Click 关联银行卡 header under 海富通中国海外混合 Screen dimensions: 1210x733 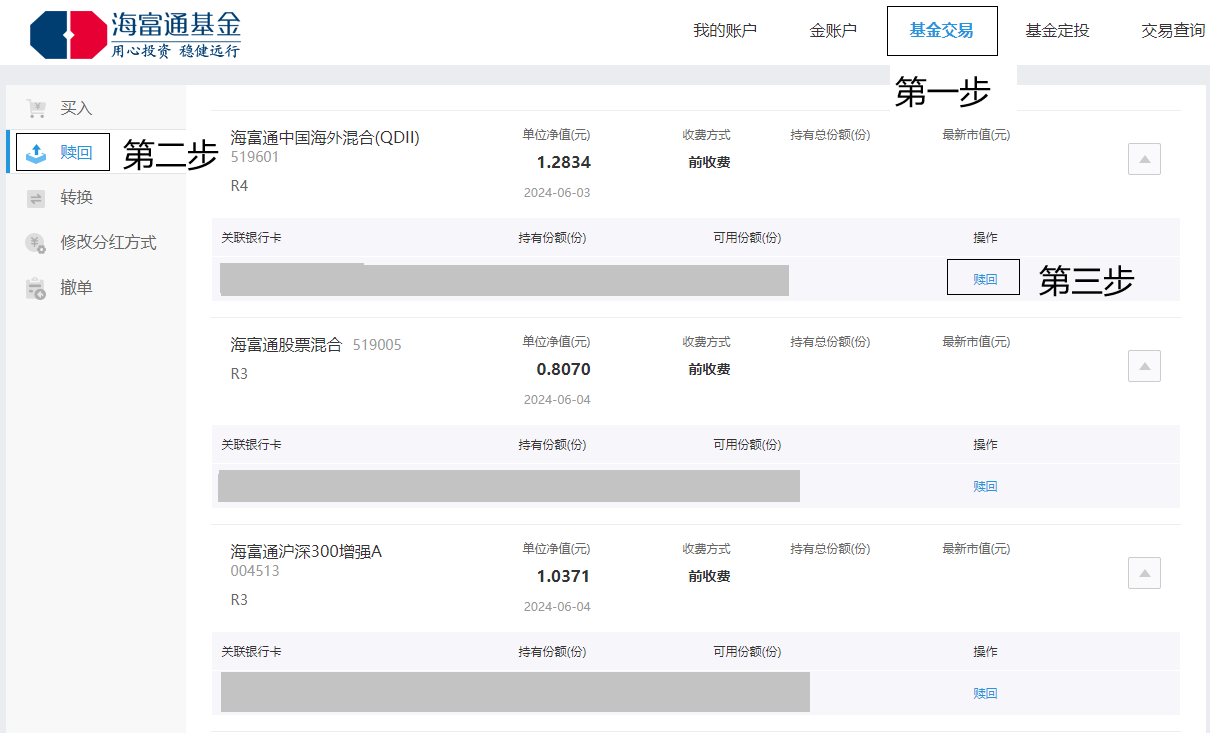click(251, 238)
